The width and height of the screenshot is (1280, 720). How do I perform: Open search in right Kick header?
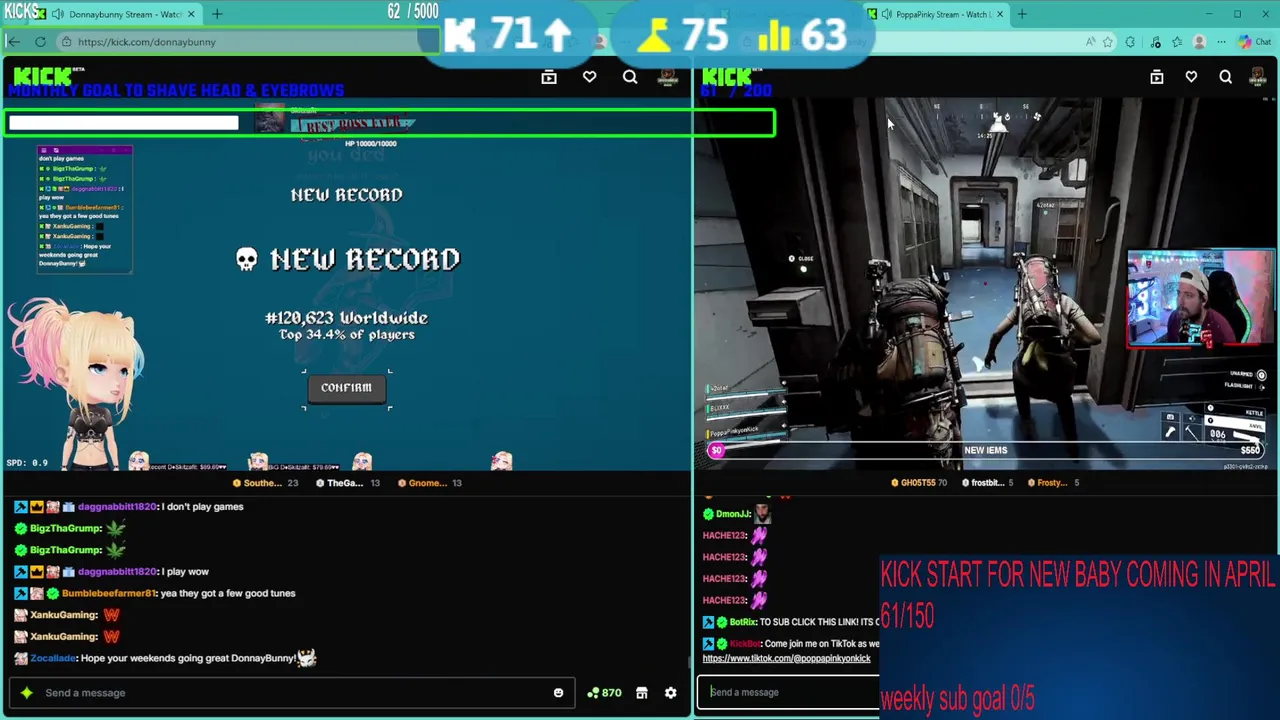1225,77
